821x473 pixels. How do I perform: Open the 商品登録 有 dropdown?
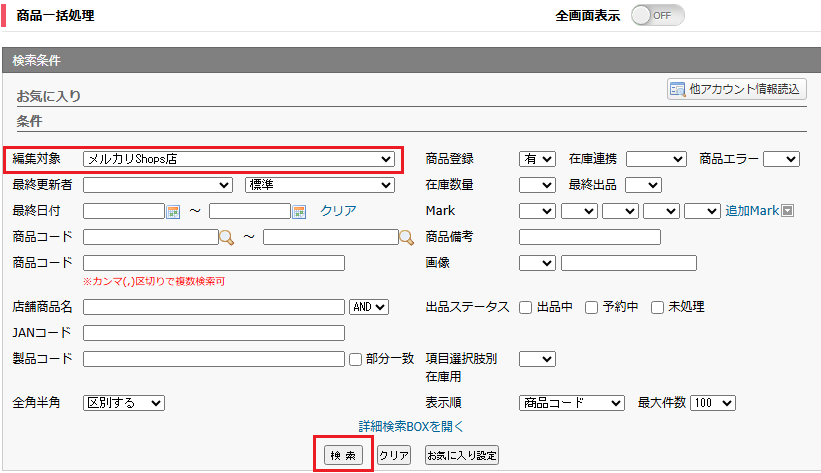click(537, 159)
